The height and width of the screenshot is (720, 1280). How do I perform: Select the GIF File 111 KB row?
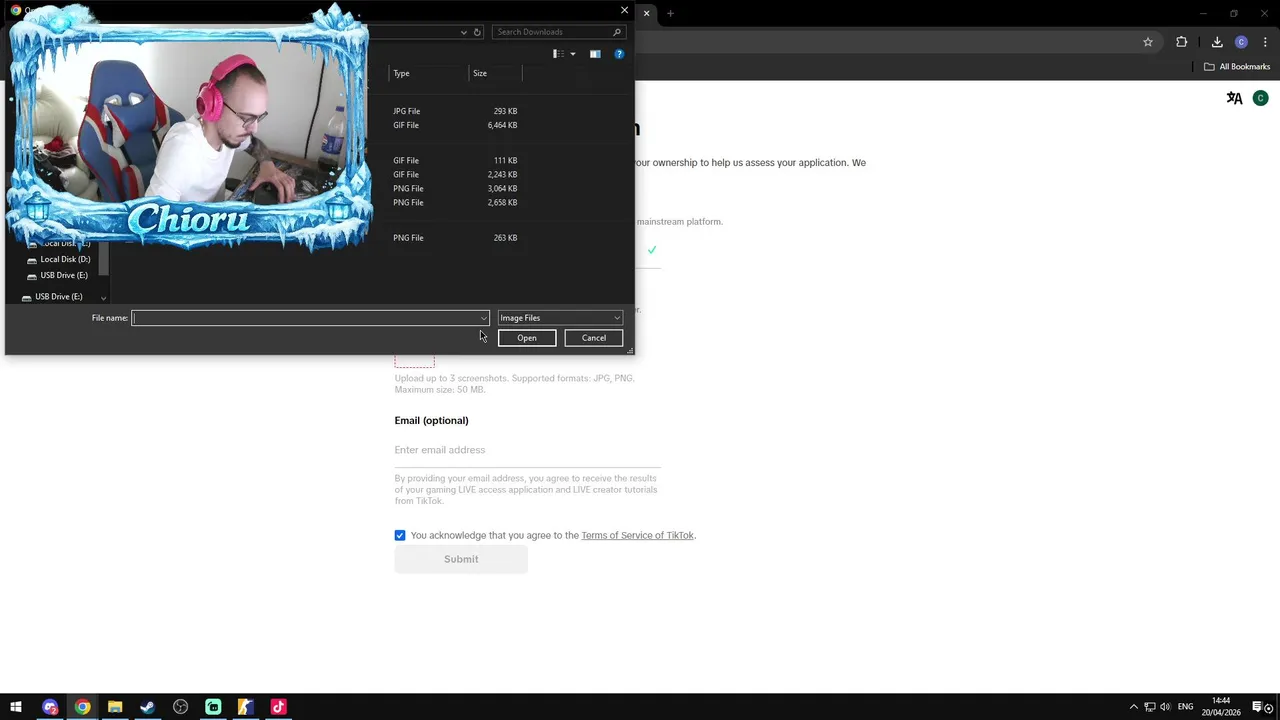(x=455, y=160)
